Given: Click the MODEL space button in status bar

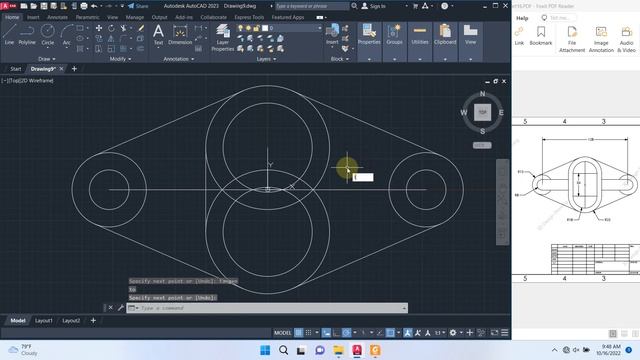Looking at the screenshot, I should (x=282, y=333).
